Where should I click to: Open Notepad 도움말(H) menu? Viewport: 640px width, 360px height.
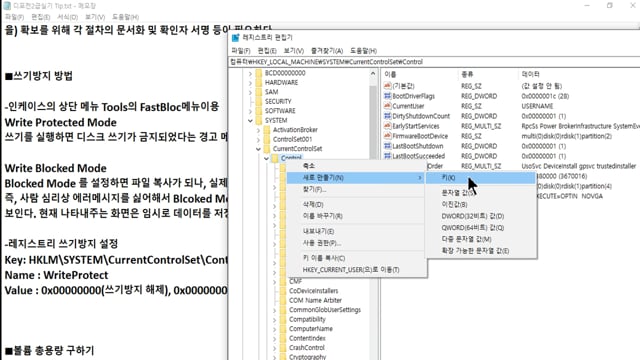coord(125,17)
